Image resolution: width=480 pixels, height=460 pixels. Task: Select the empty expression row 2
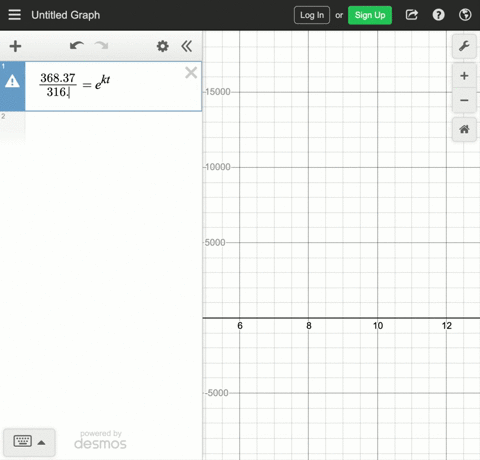pos(101,128)
